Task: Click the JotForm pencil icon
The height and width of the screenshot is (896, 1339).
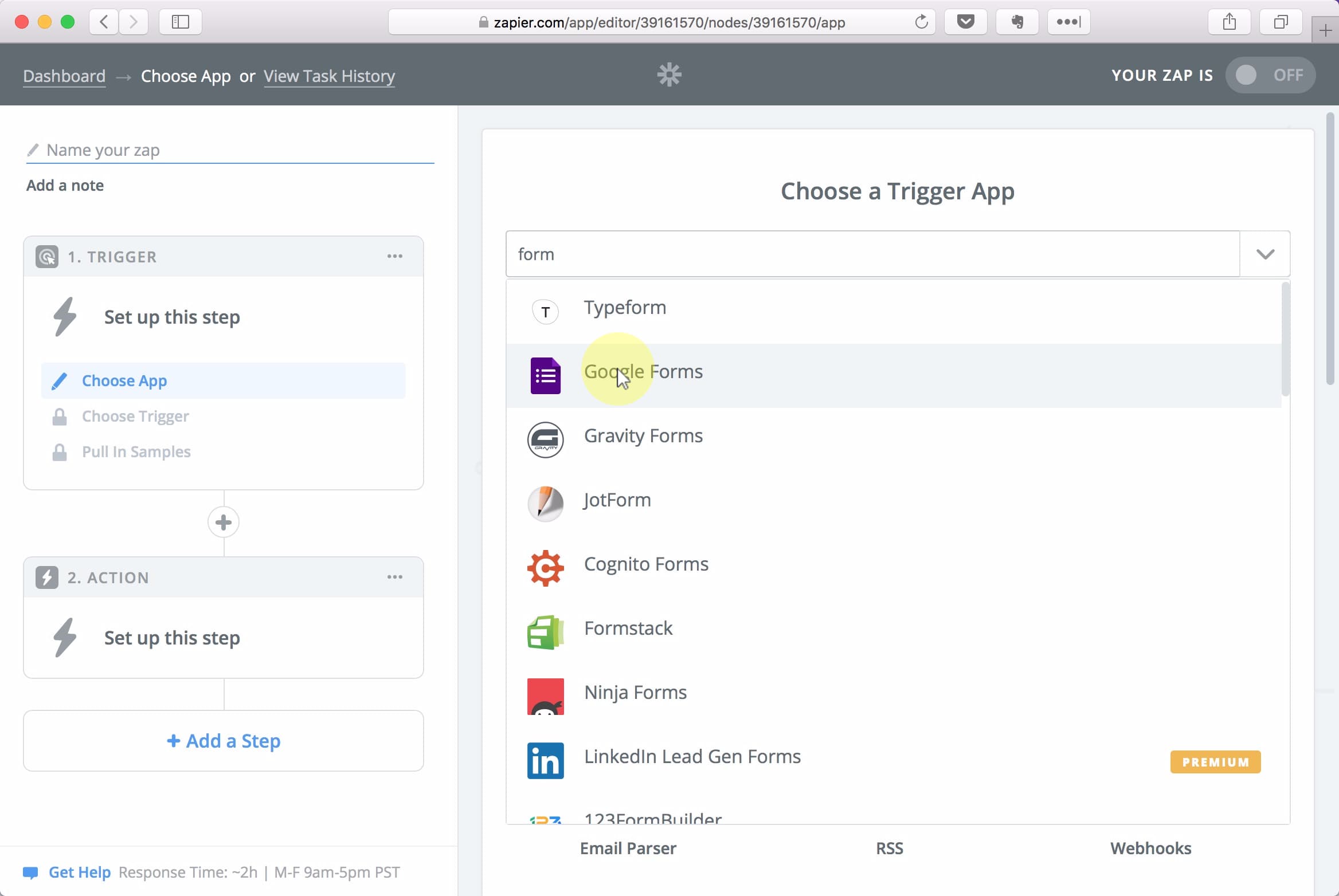Action: click(545, 504)
